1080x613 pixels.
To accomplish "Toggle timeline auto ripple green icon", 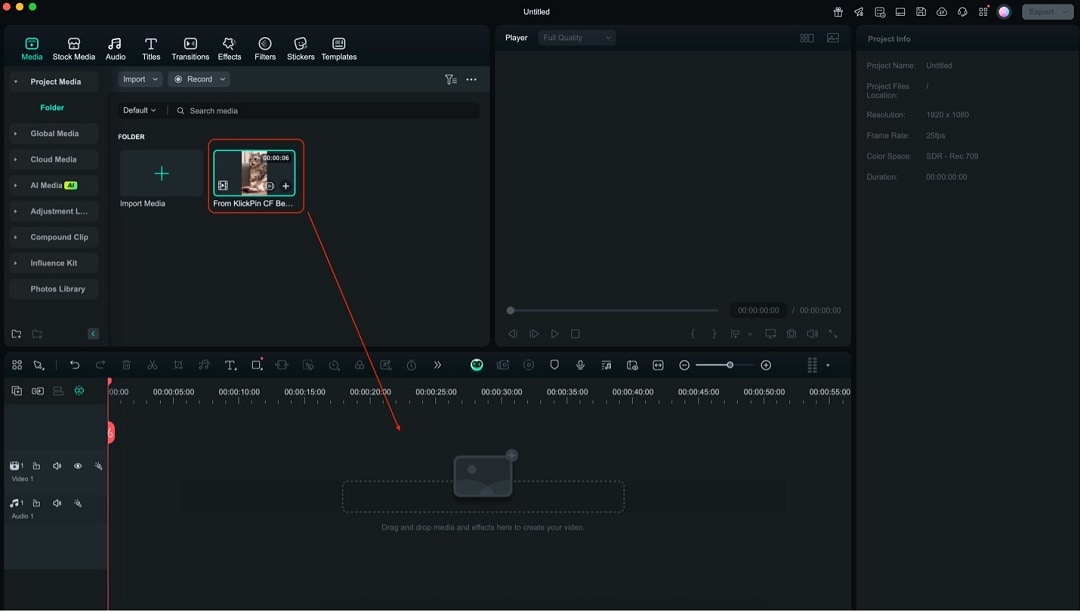I will tap(79, 392).
